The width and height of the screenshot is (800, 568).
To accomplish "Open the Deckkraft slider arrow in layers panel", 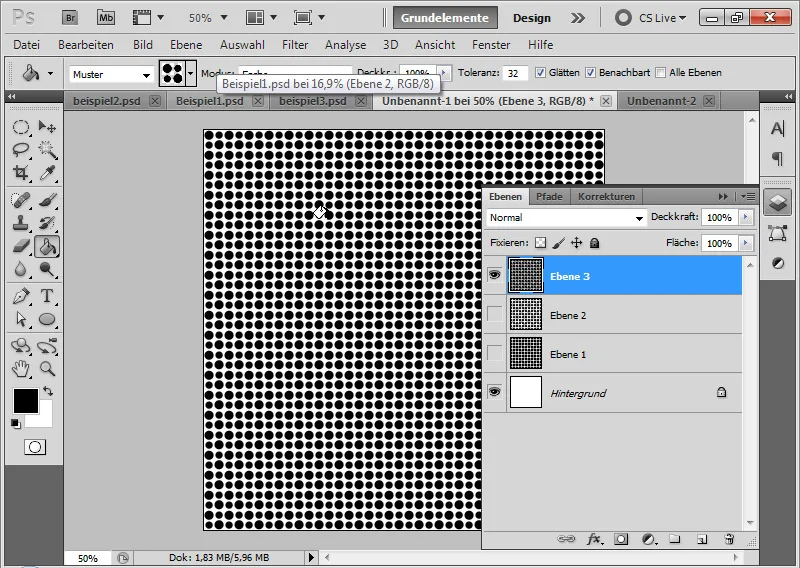I will click(x=746, y=217).
